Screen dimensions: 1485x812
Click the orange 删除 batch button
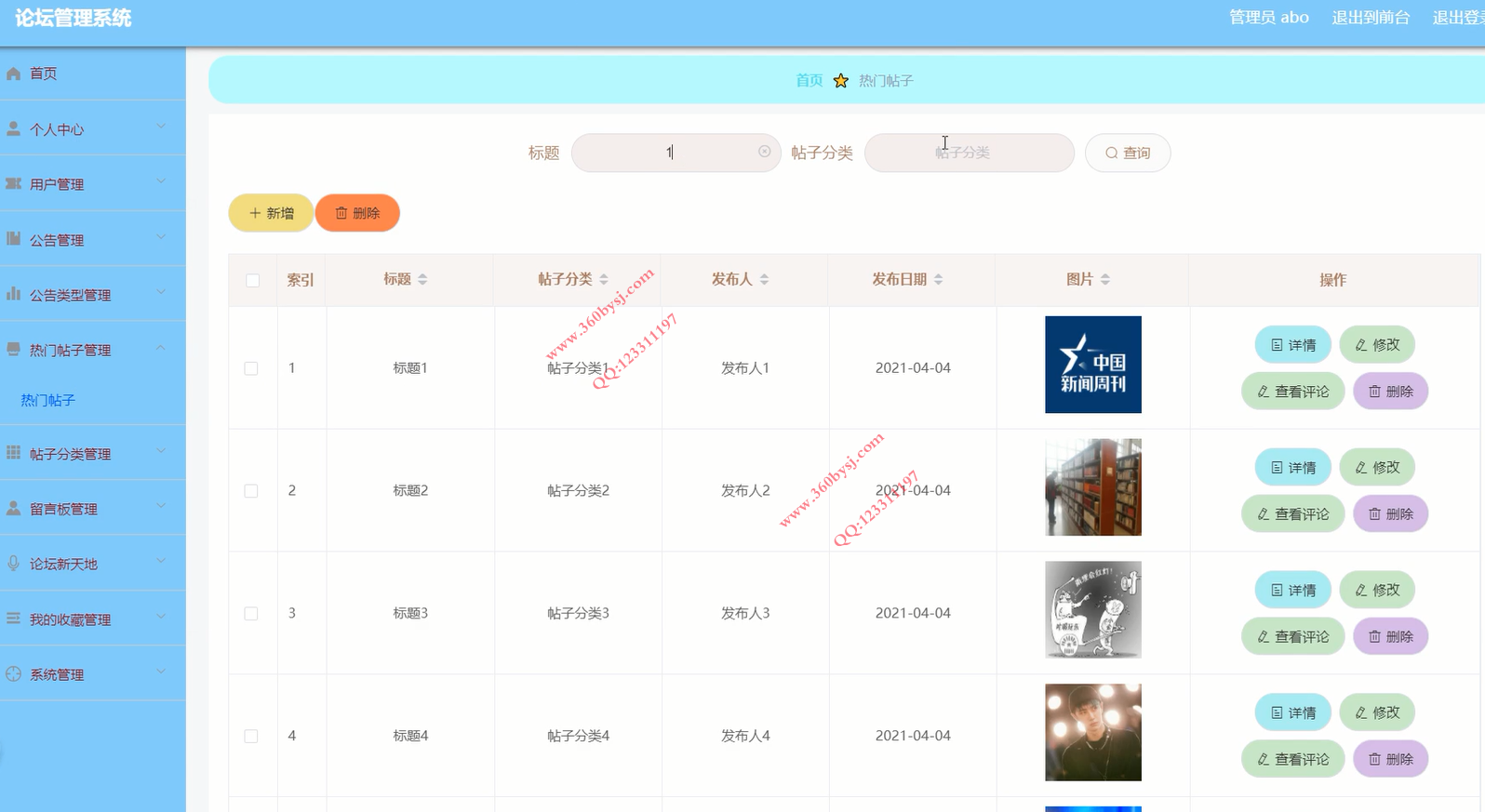tap(357, 213)
